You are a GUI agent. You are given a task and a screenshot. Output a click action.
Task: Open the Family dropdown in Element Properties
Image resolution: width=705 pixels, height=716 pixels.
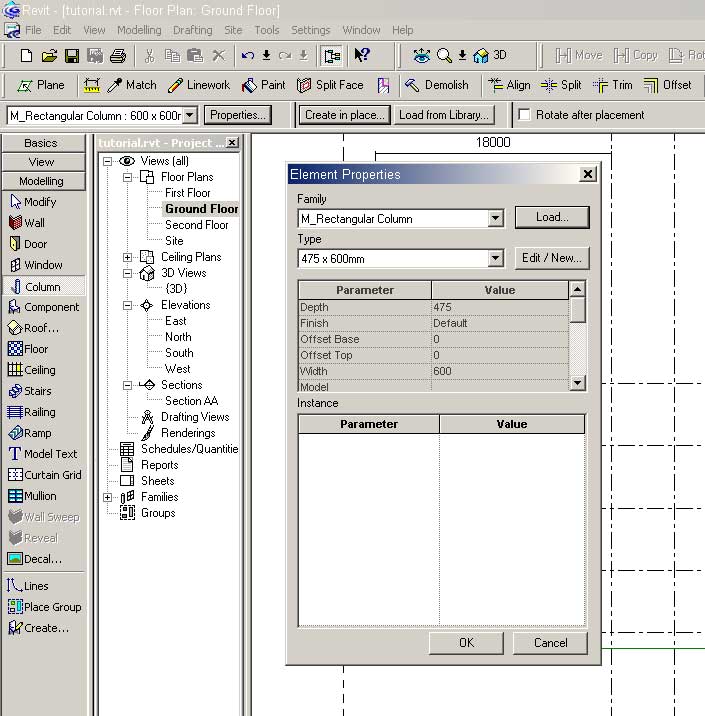point(495,218)
